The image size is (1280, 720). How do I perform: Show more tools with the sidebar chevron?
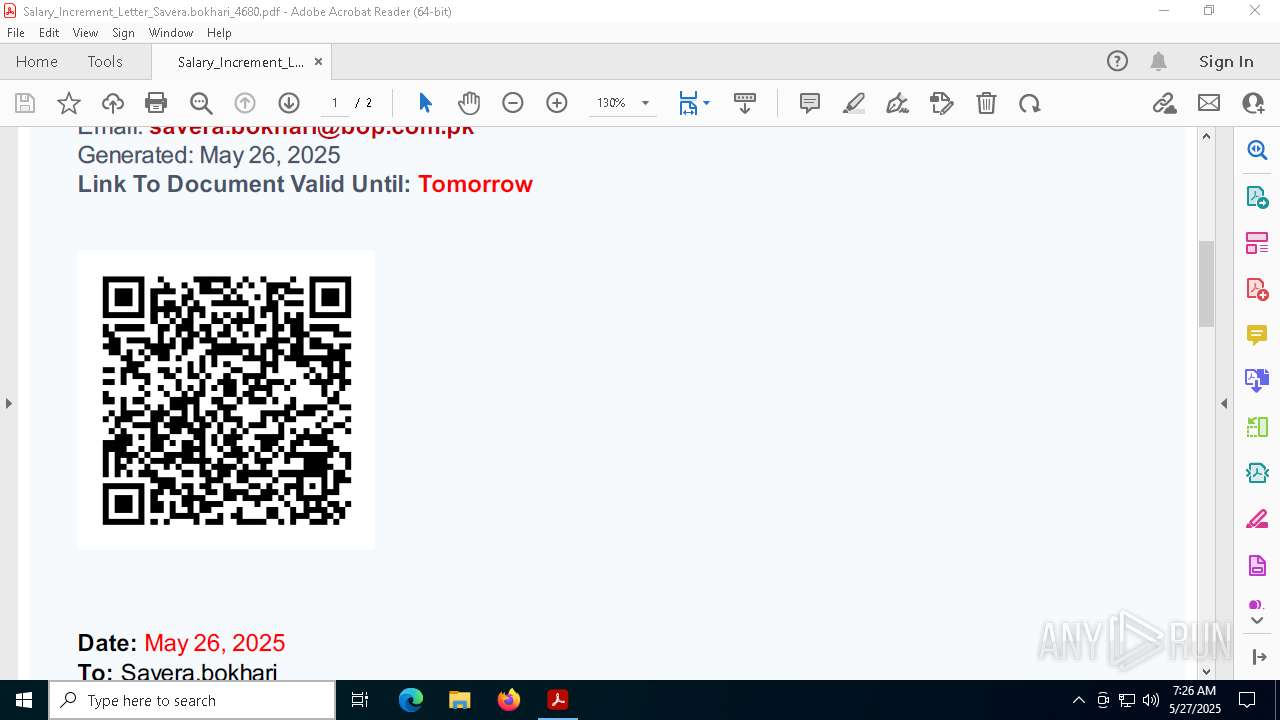[x=1257, y=620]
